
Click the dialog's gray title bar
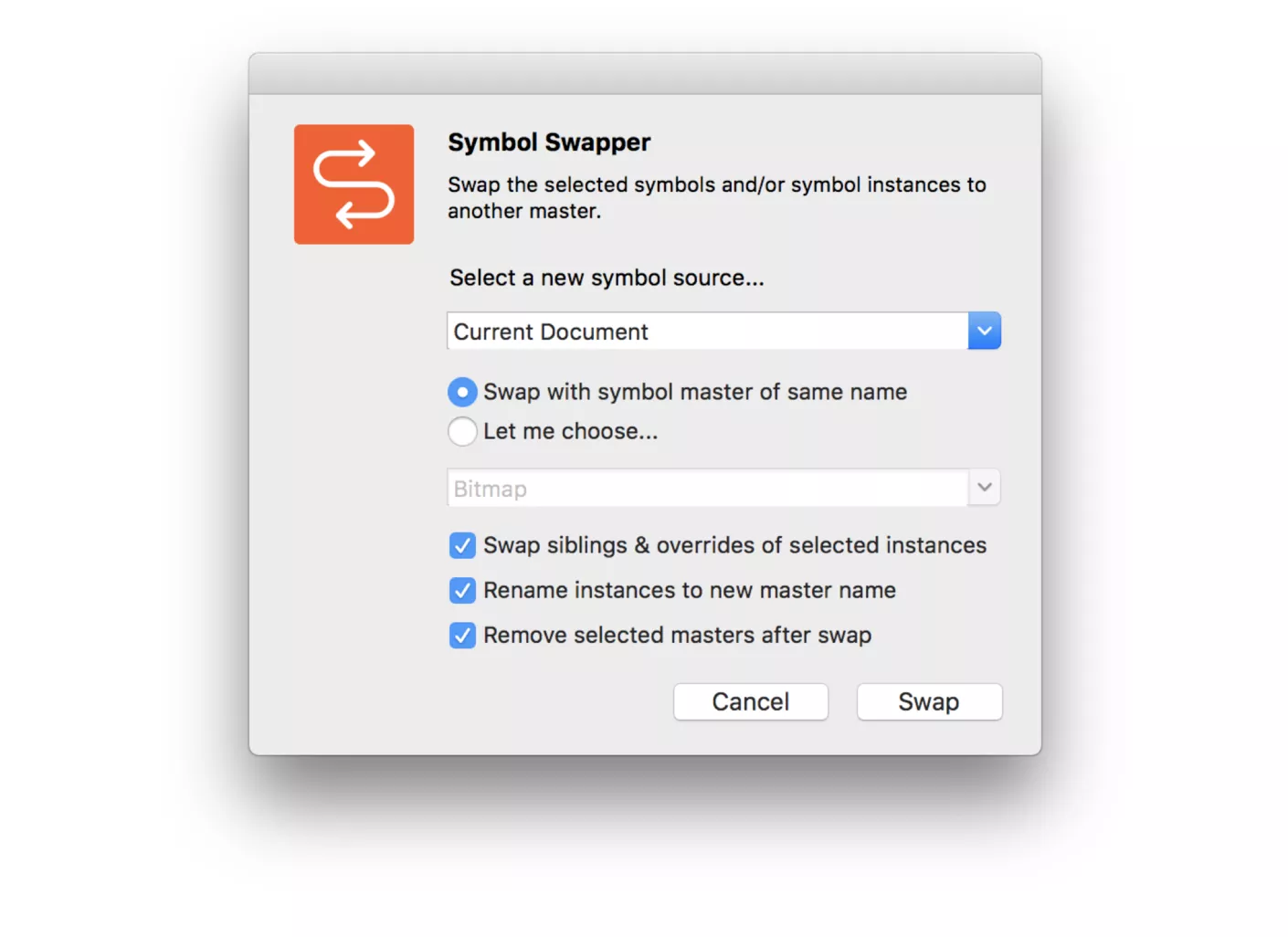click(x=645, y=74)
